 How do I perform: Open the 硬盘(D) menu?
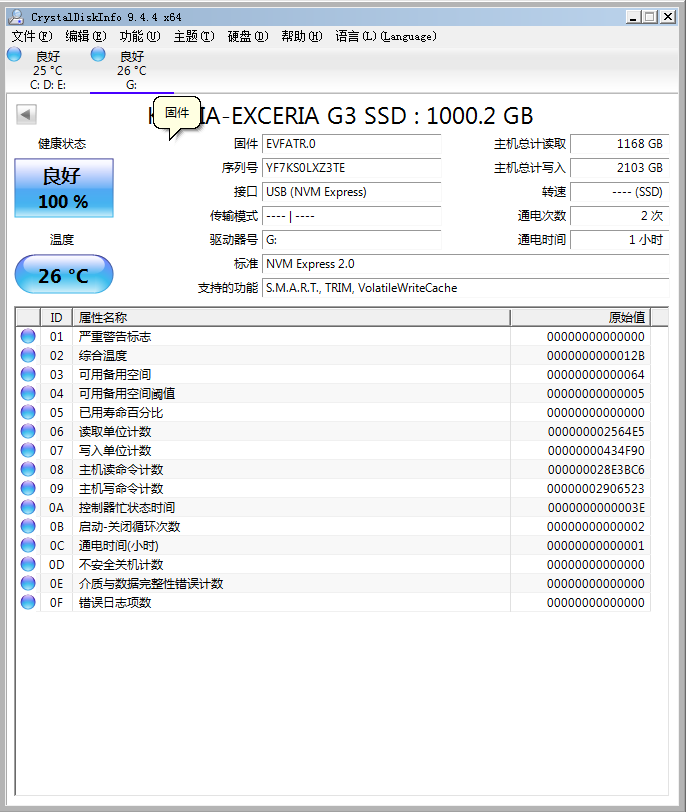[x=248, y=36]
